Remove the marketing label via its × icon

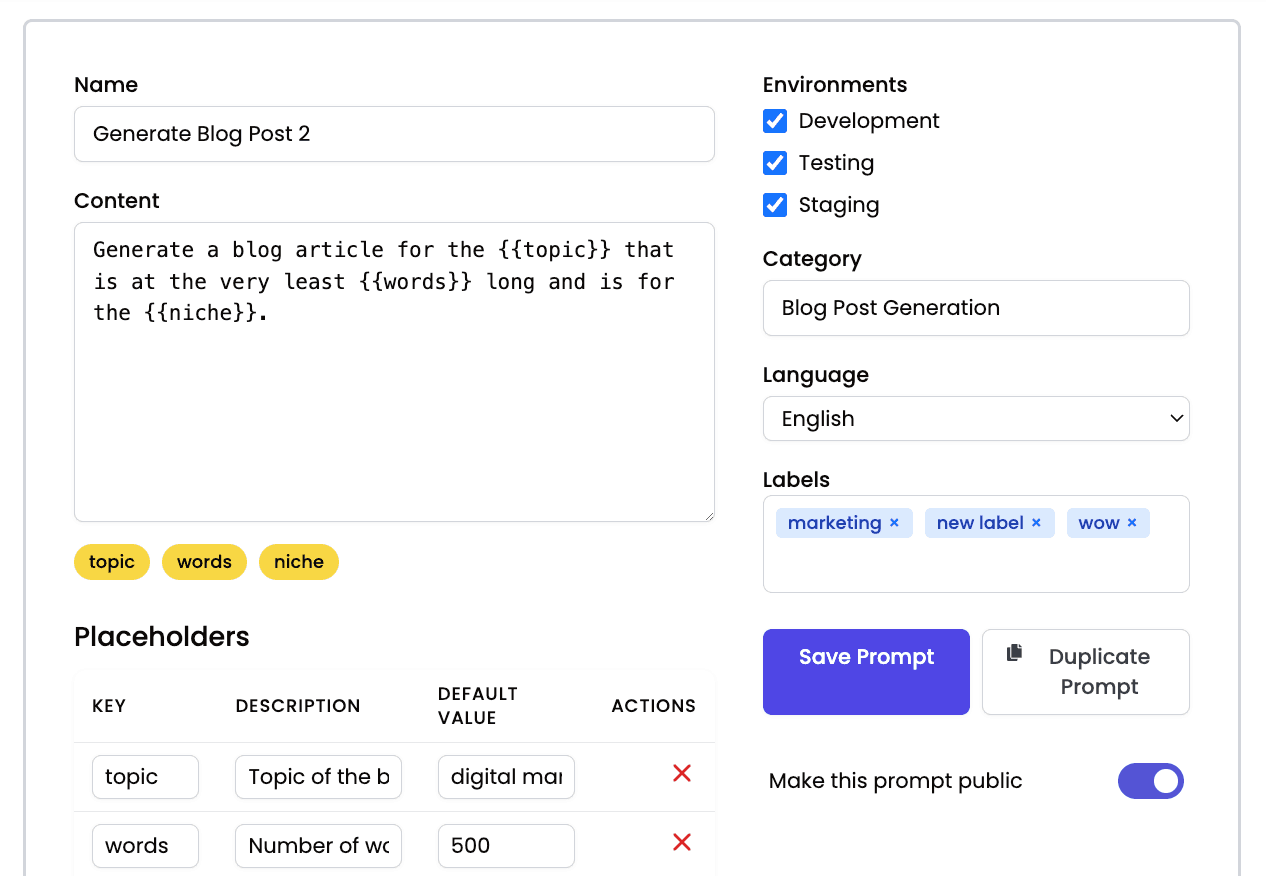coord(893,522)
